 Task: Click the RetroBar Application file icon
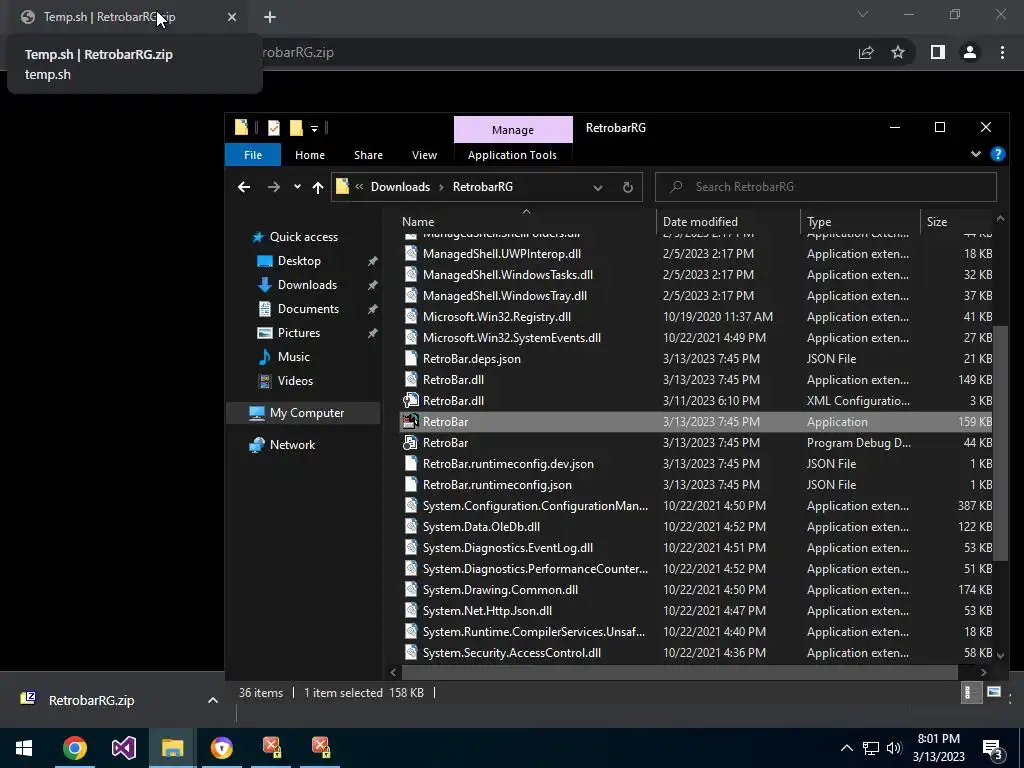click(410, 422)
